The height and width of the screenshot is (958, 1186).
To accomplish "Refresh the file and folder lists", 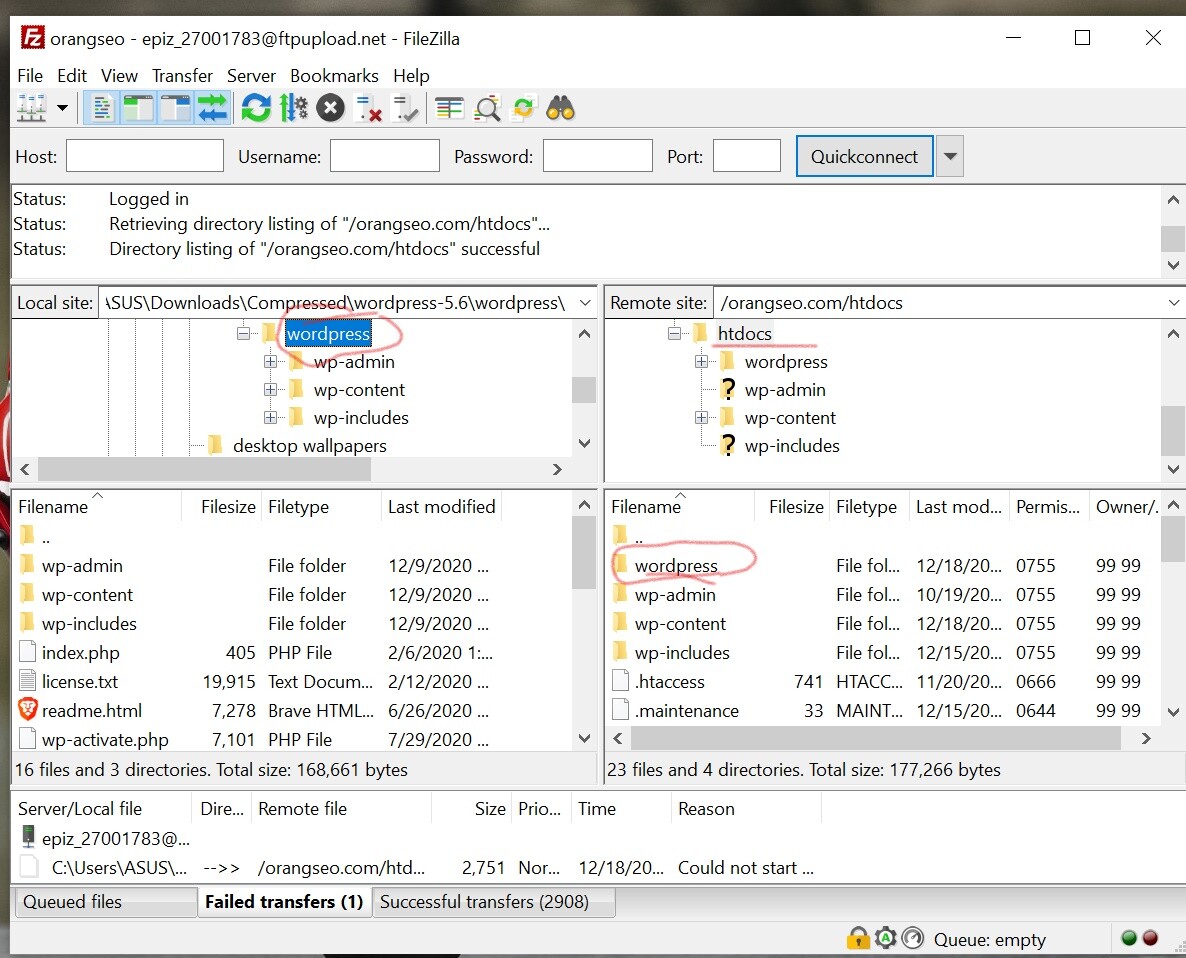I will coord(256,108).
